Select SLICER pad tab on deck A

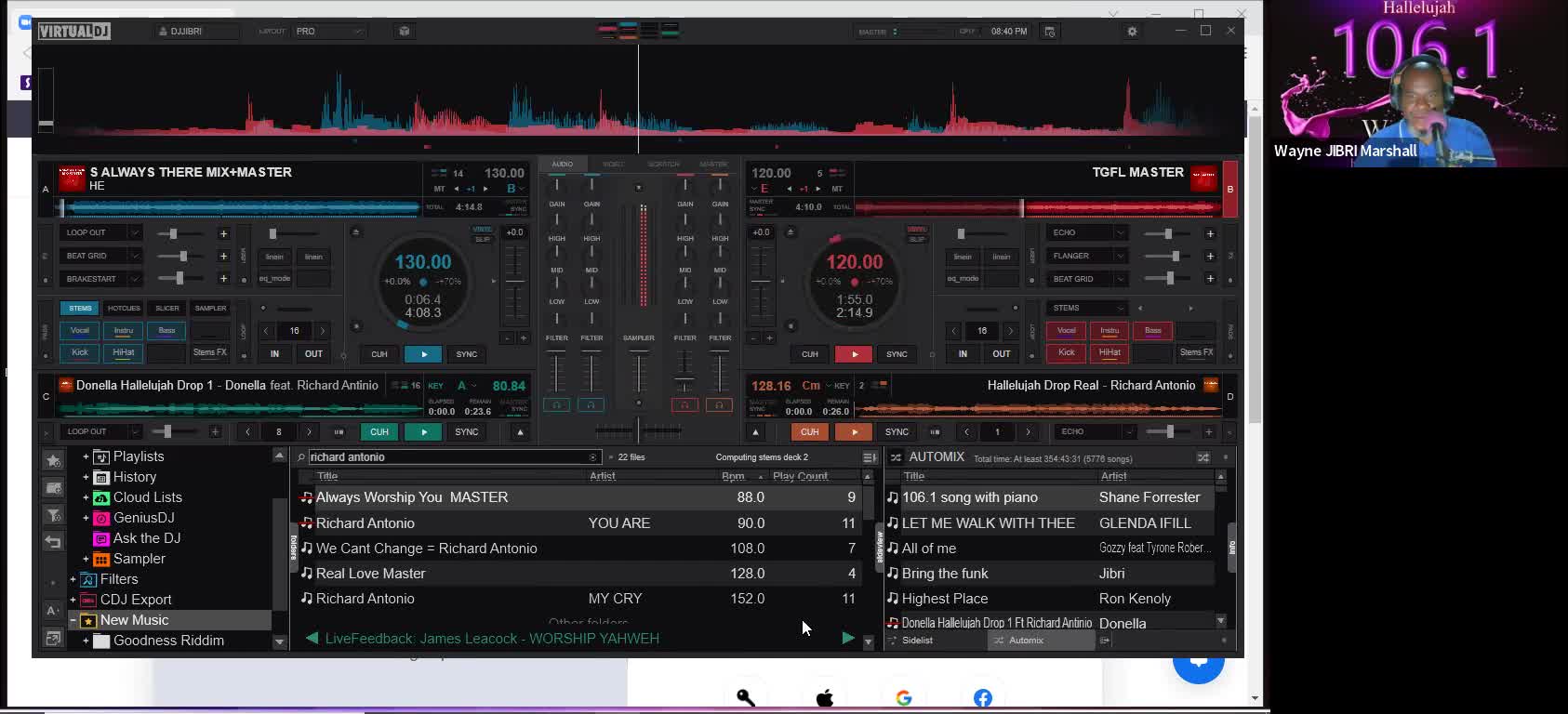167,308
